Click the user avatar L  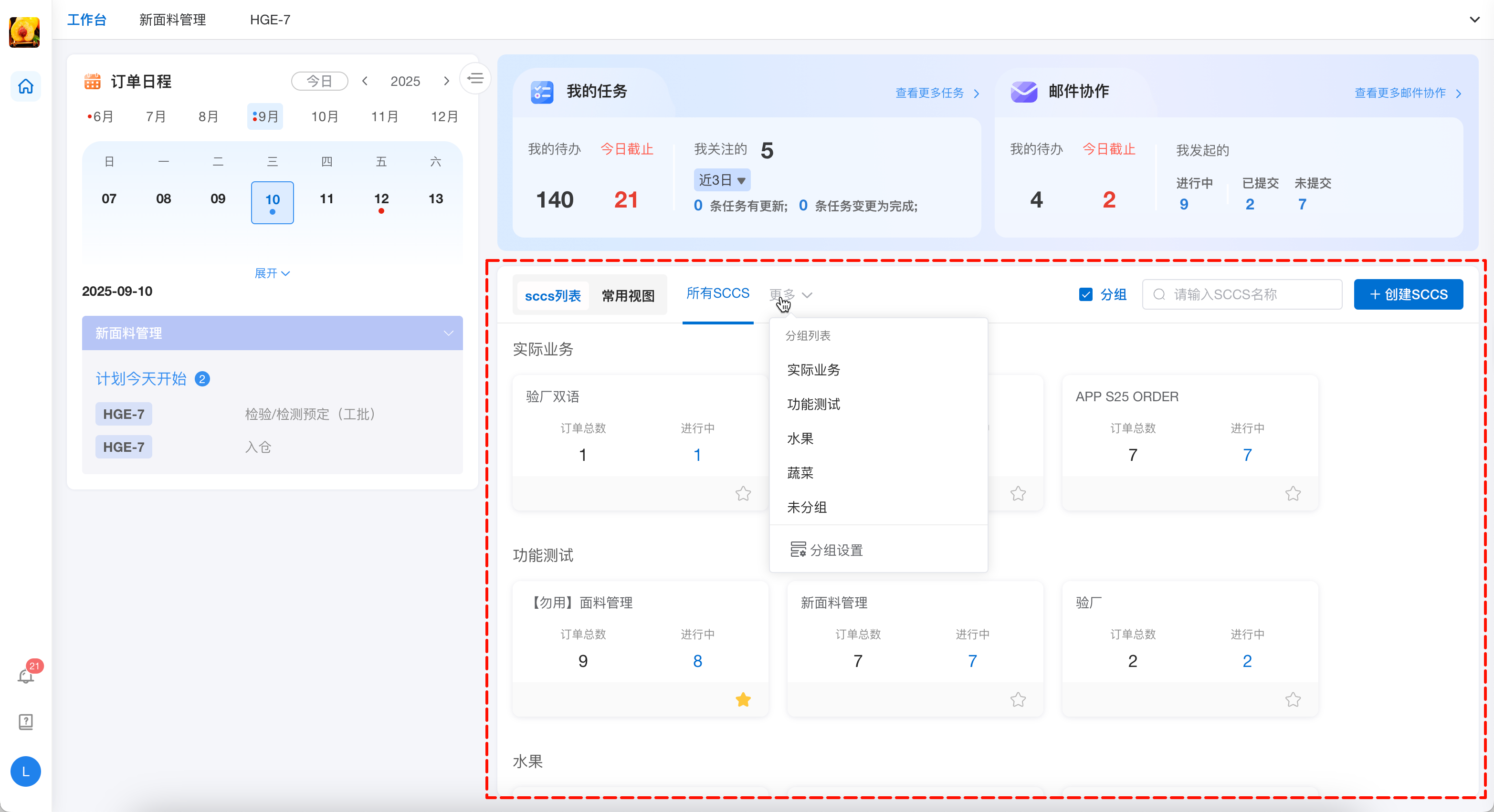tap(25, 771)
